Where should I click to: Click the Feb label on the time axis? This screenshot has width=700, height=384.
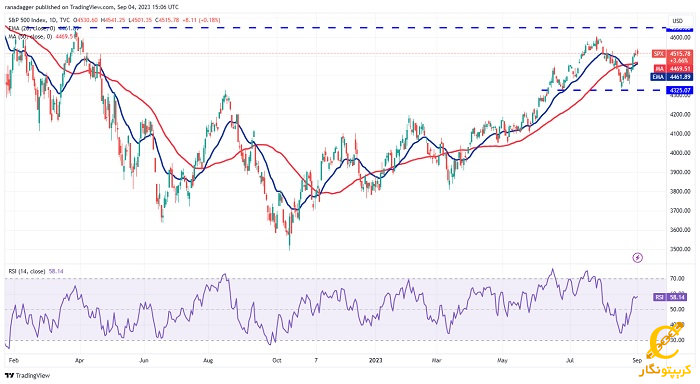14,360
